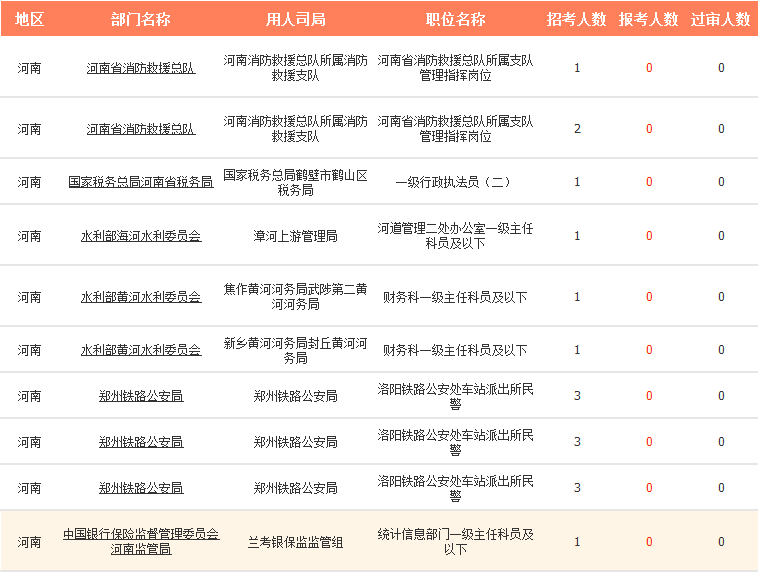Click the 过审人数 0 in the 漳河上游管理局 row
Image resolution: width=758 pixels, height=572 pixels.
pyautogui.click(x=721, y=236)
